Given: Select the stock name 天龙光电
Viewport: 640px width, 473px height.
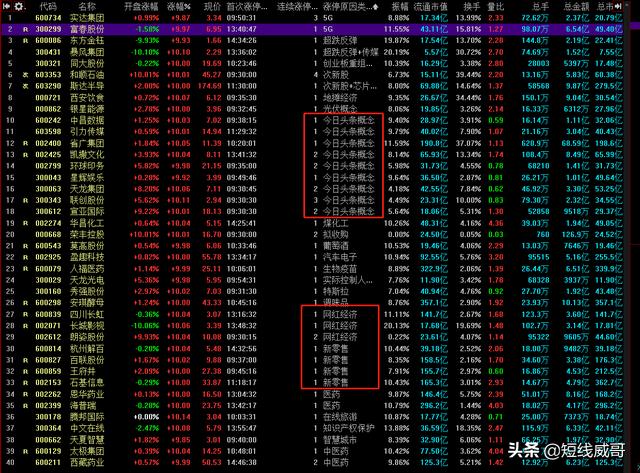Looking at the screenshot, I should (x=87, y=280).
